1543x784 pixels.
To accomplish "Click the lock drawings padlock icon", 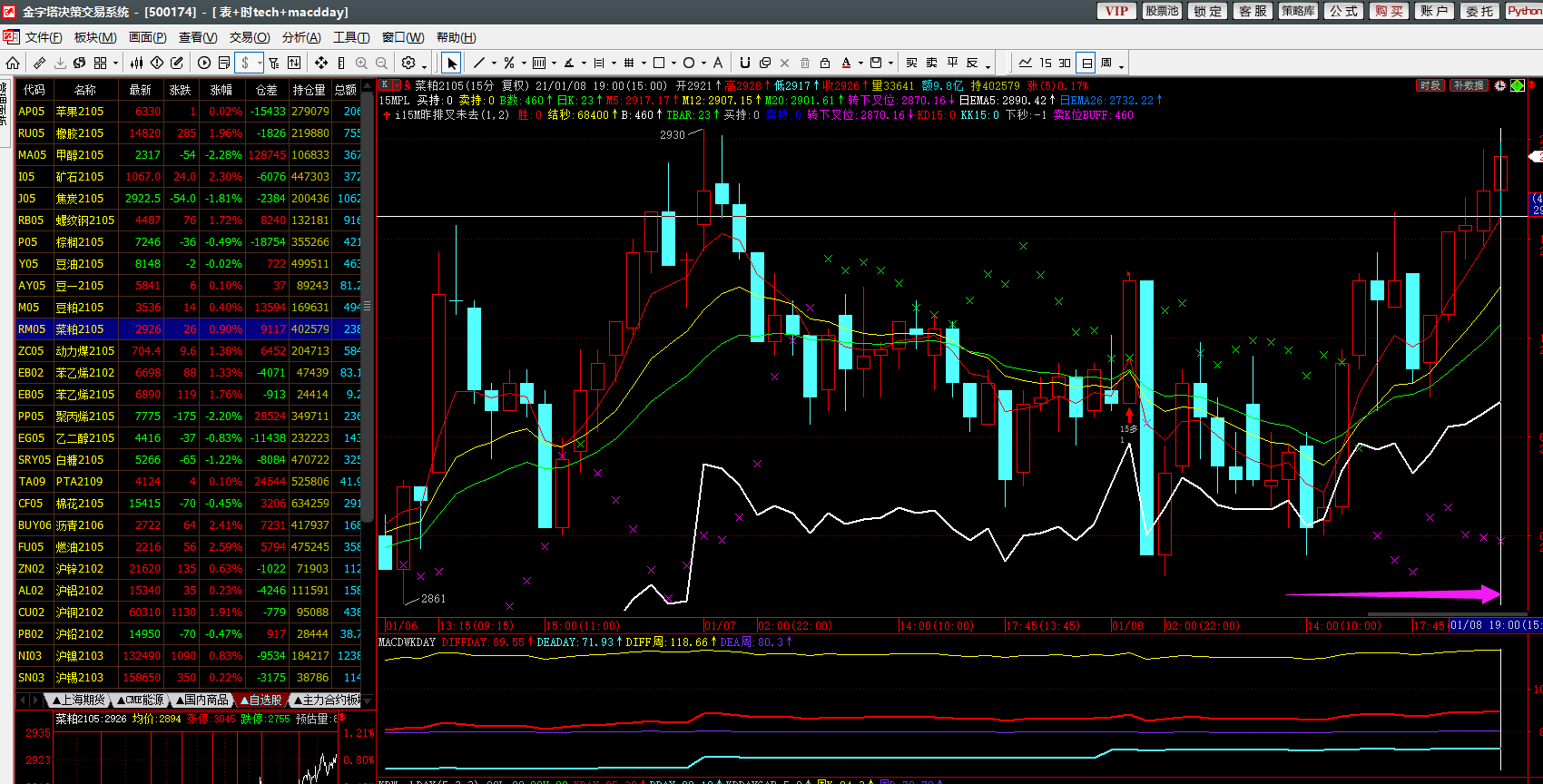I will coord(825,63).
